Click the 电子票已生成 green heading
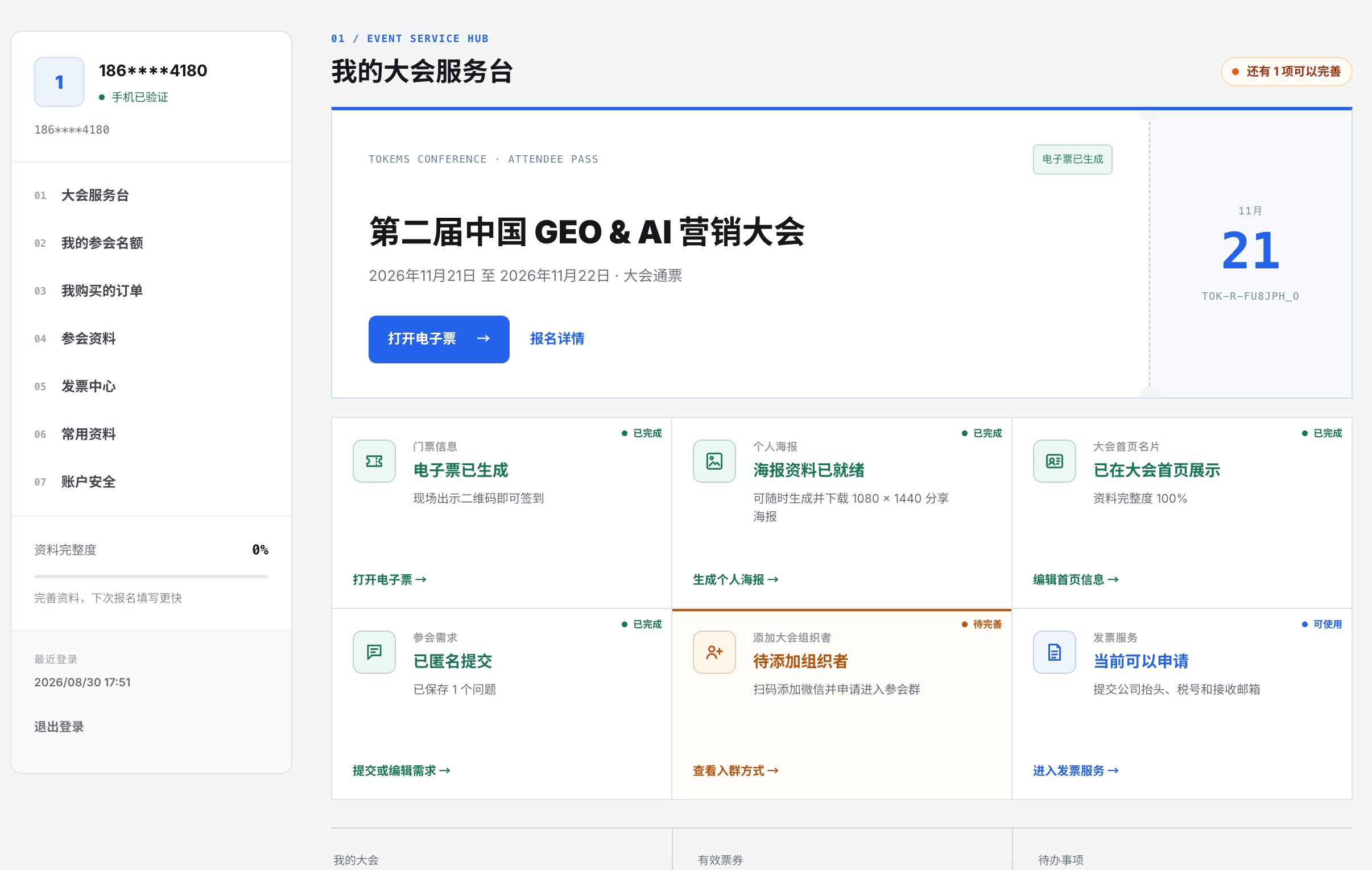This screenshot has width=1372, height=870. (460, 471)
